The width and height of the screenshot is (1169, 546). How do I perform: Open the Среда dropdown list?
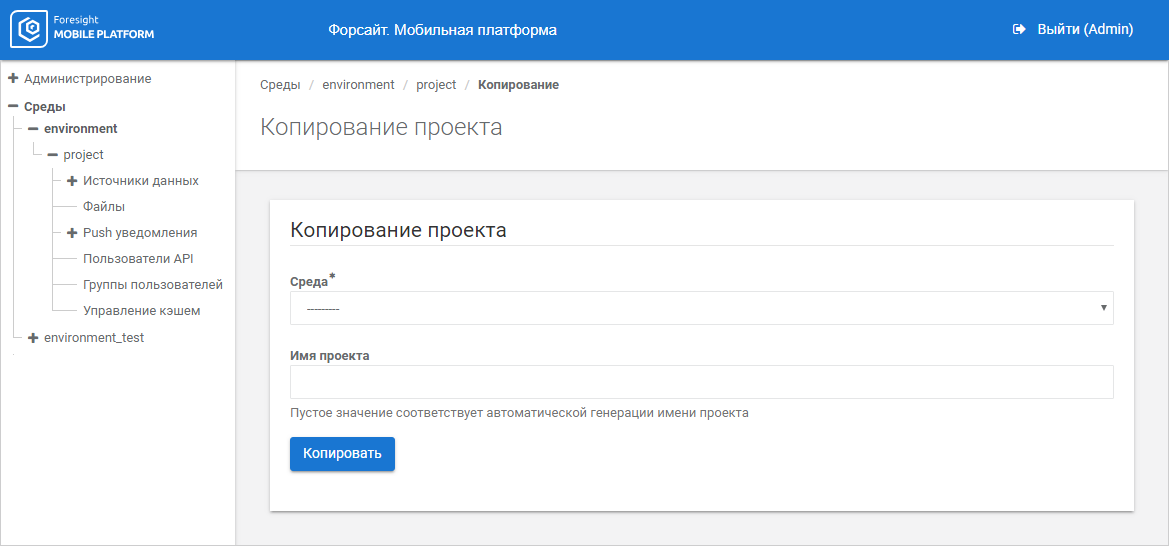pos(701,308)
